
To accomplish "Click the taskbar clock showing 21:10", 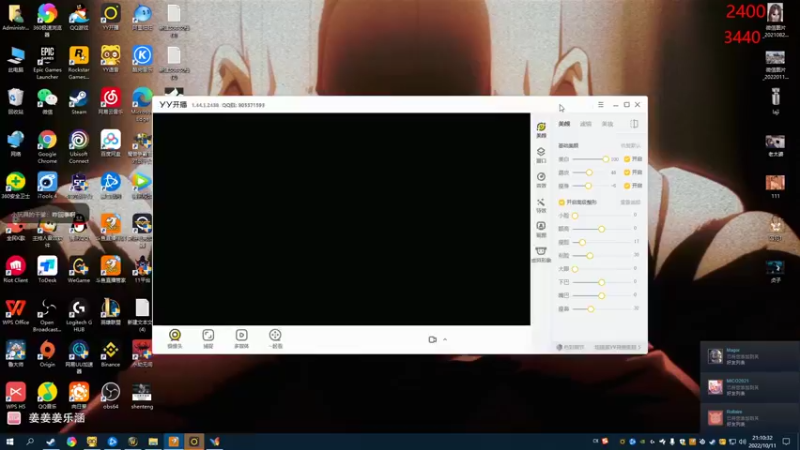I will [762, 442].
